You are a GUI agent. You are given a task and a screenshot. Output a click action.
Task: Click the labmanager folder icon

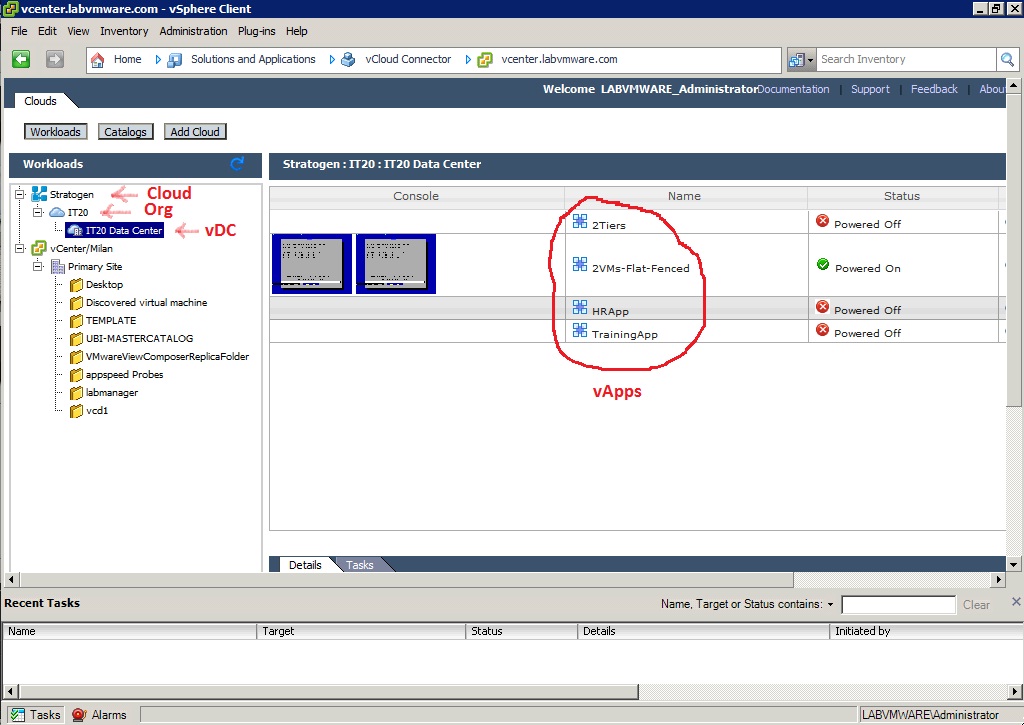pyautogui.click(x=76, y=393)
